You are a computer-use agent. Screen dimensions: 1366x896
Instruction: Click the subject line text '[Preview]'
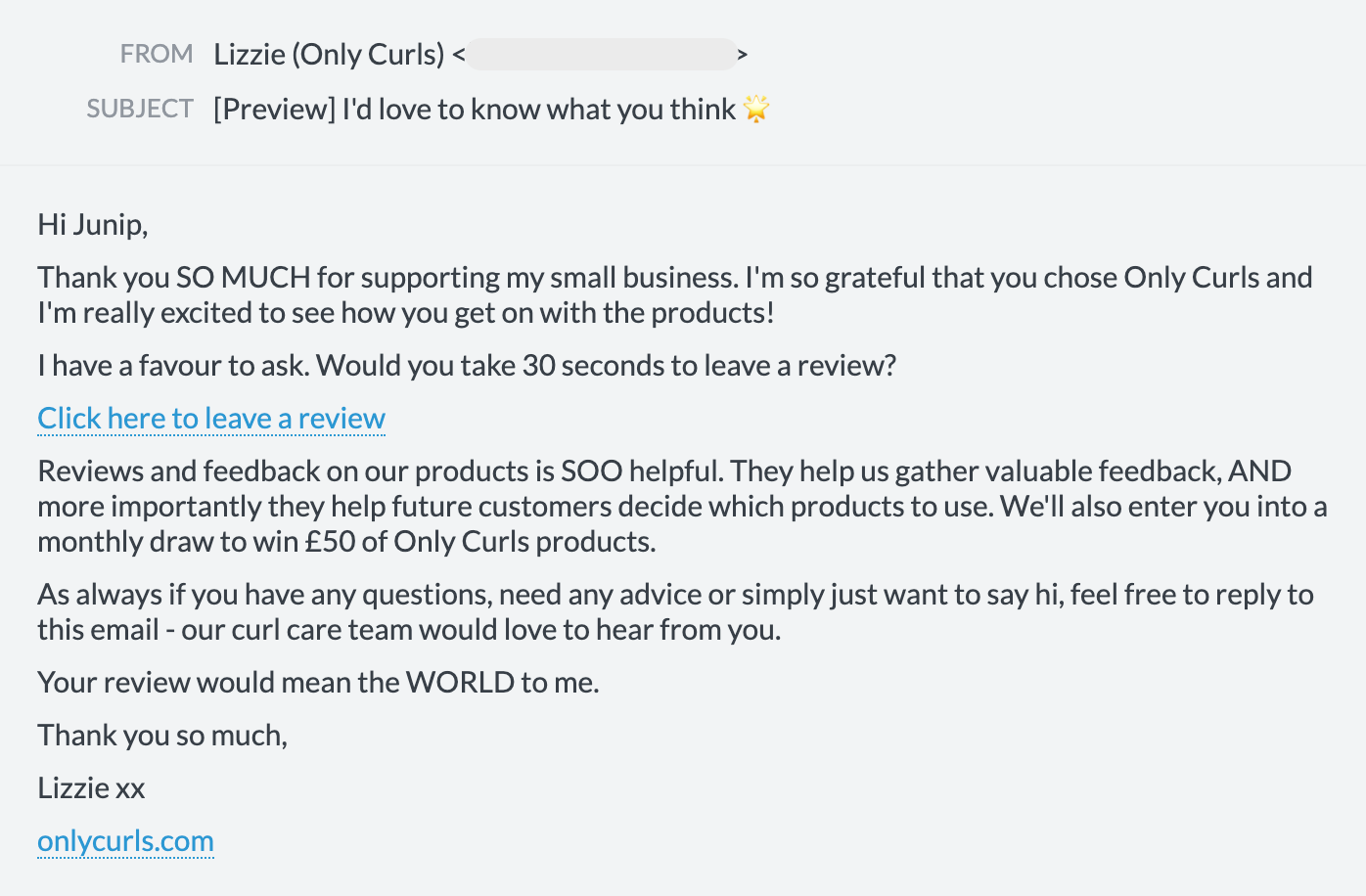tap(274, 110)
